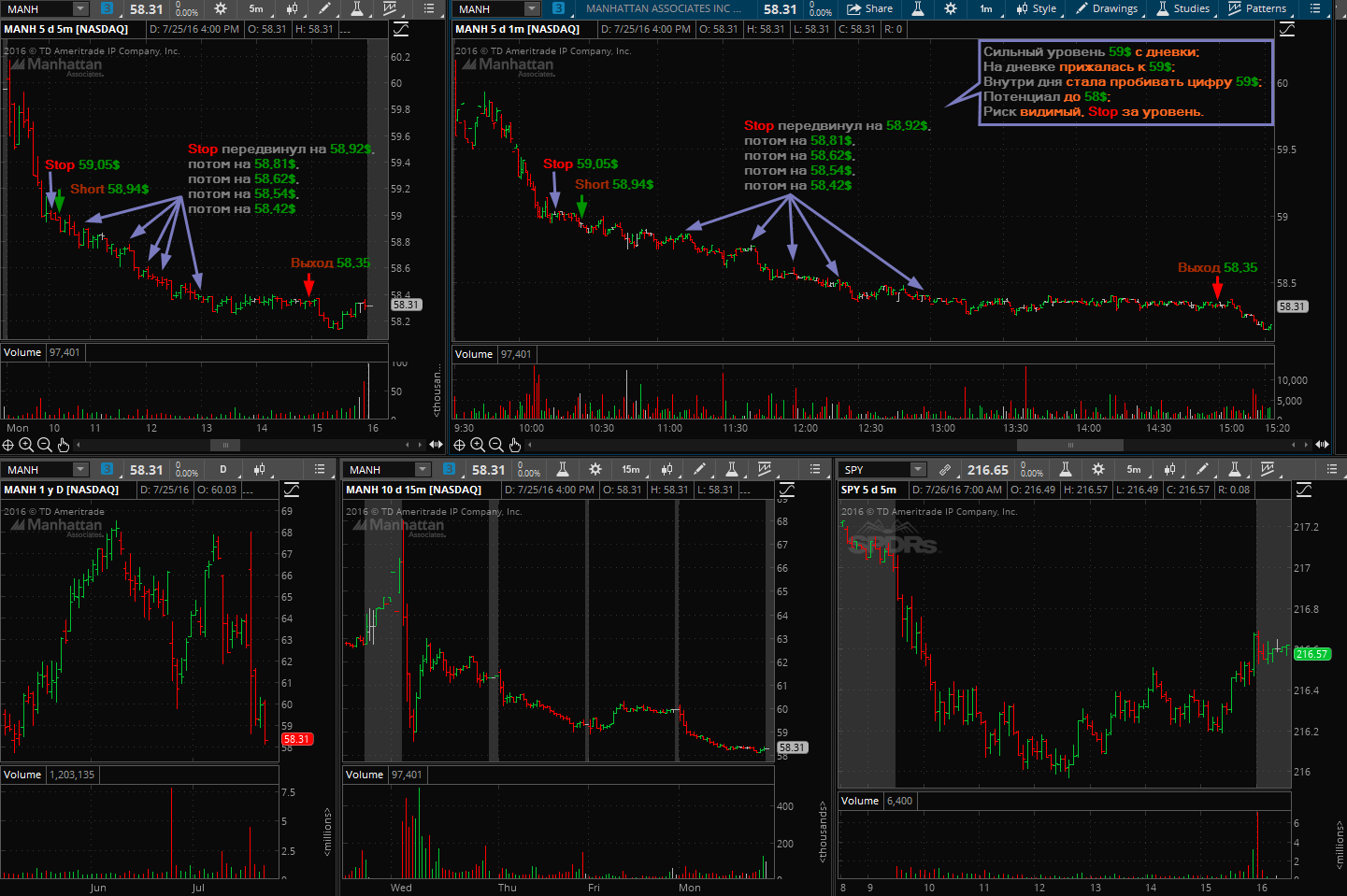Toggle the chart mode icon beside the MANH 5 d 1m header
The width and height of the screenshot is (1347, 896).
tap(1287, 29)
